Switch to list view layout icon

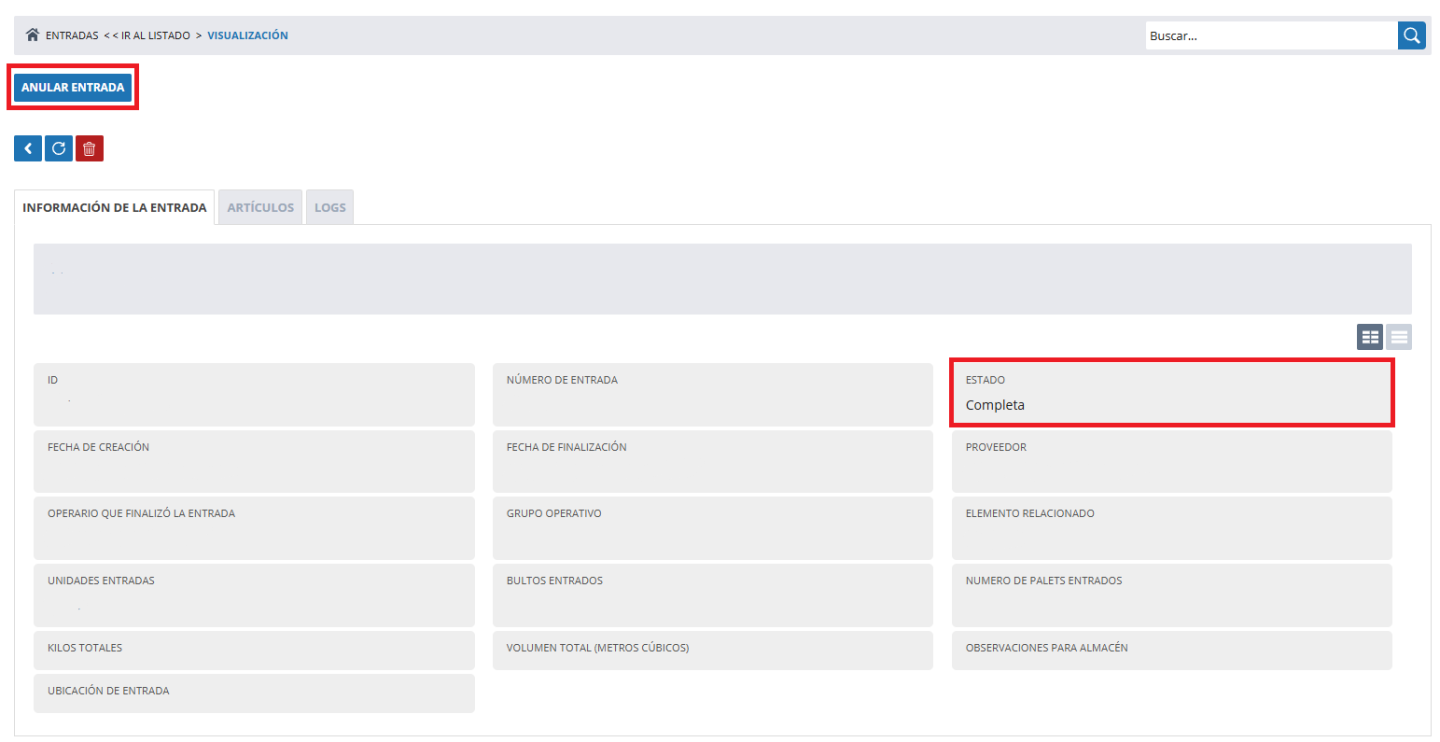click(1399, 338)
